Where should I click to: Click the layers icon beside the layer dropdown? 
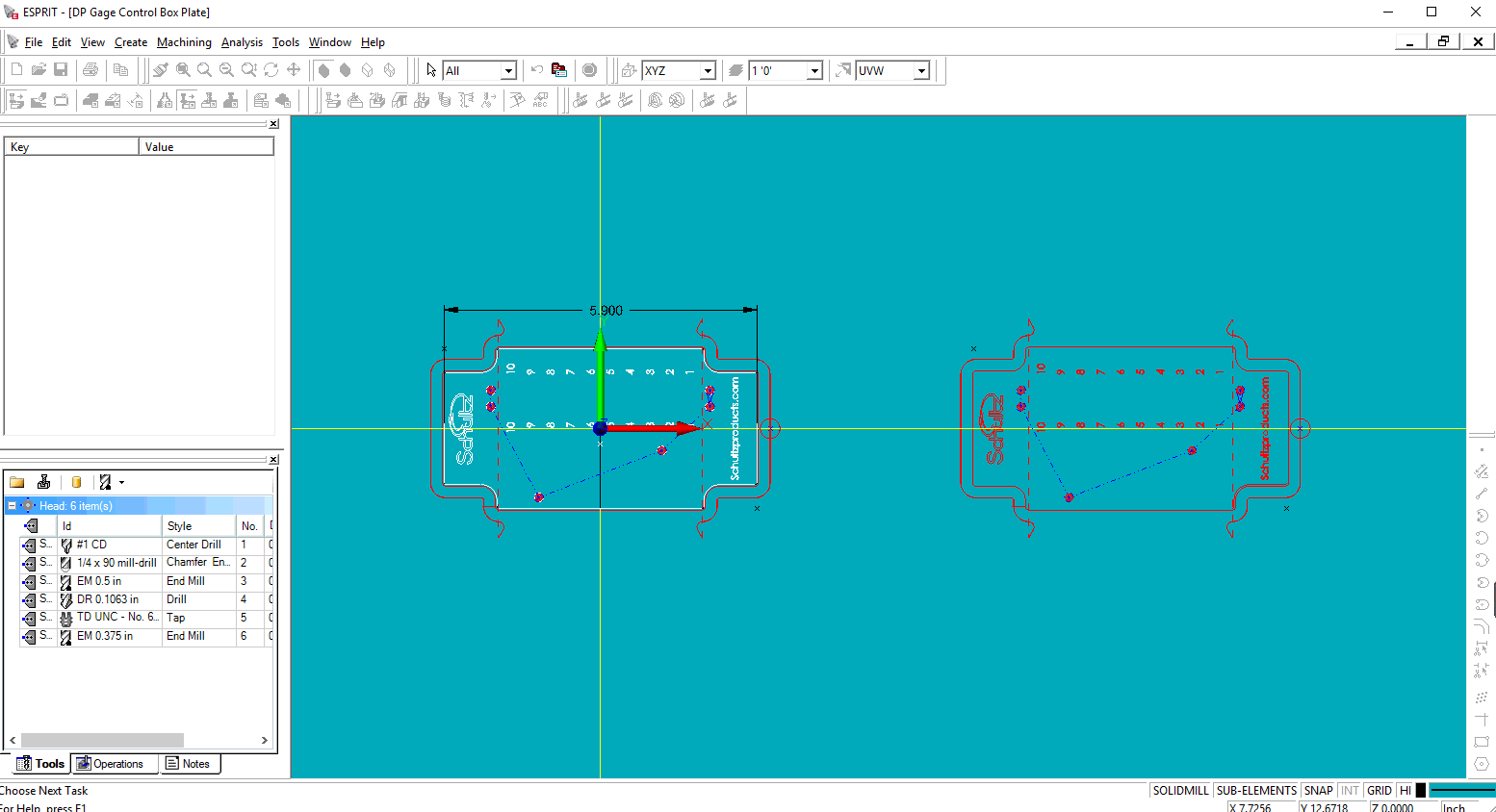736,70
